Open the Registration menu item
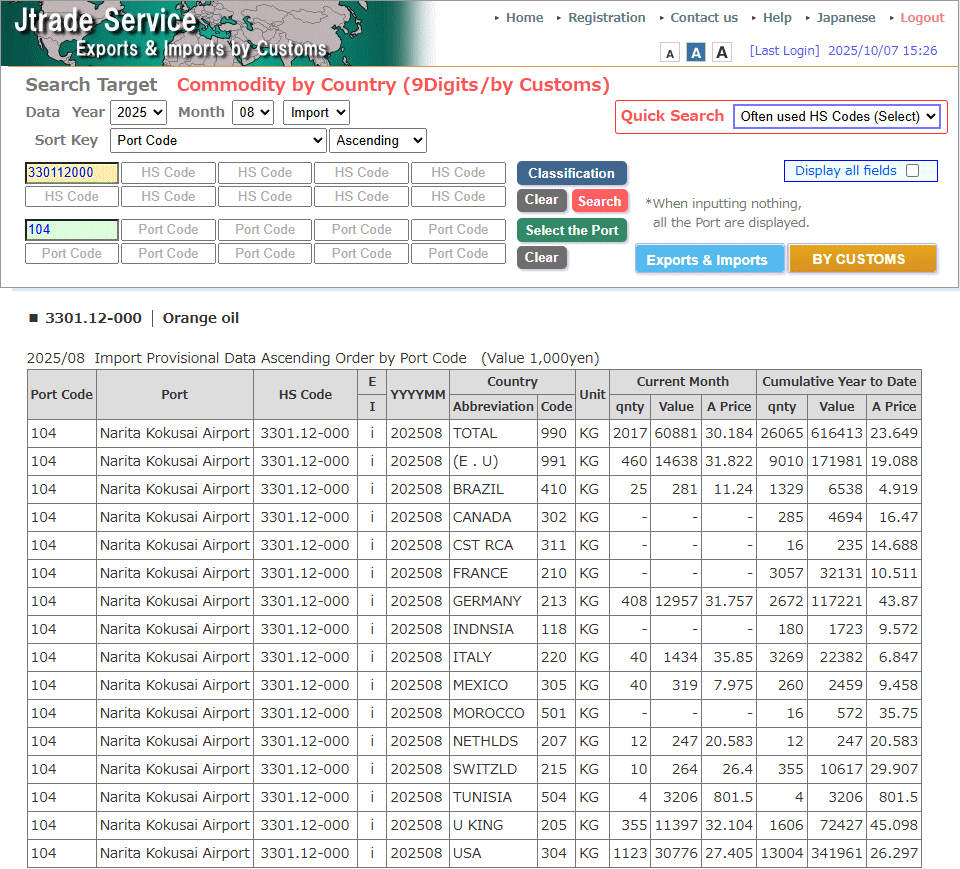 606,18
